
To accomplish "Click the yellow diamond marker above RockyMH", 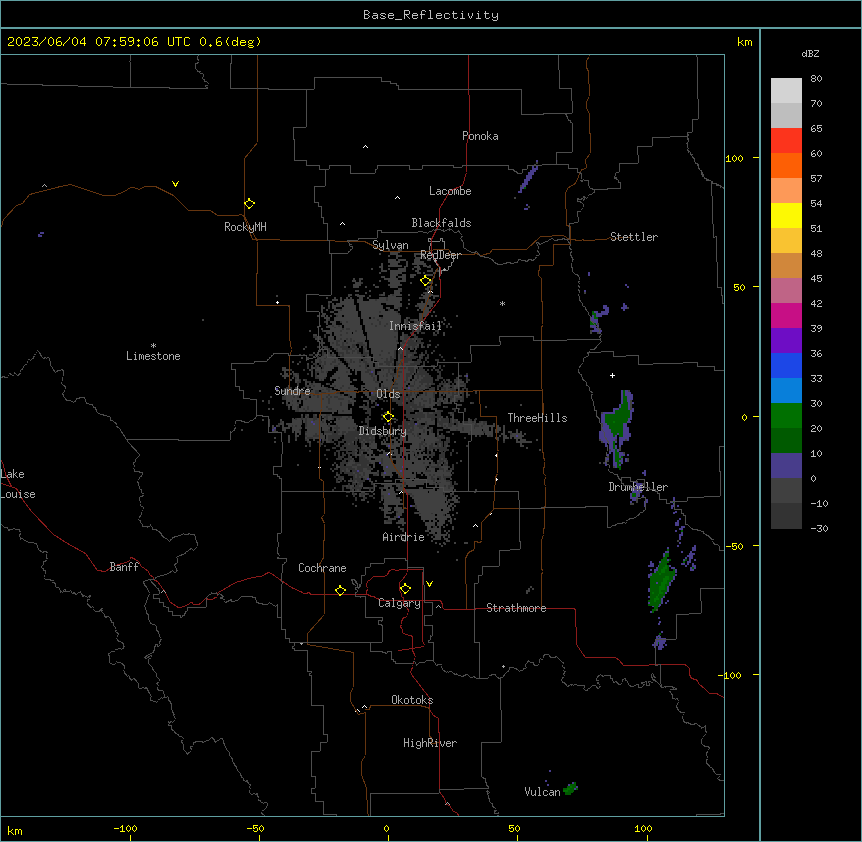I will coord(250,203).
